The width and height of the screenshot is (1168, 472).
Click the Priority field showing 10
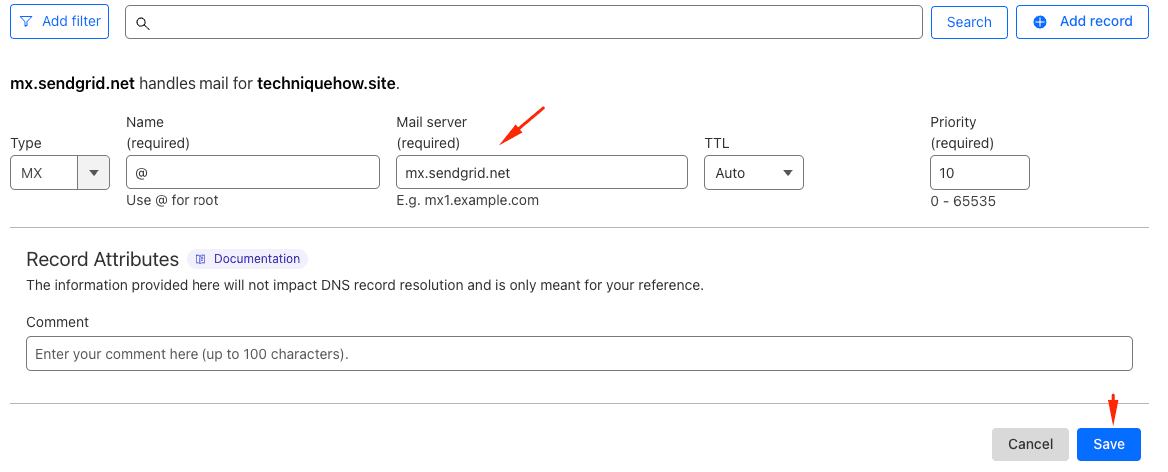(x=979, y=173)
